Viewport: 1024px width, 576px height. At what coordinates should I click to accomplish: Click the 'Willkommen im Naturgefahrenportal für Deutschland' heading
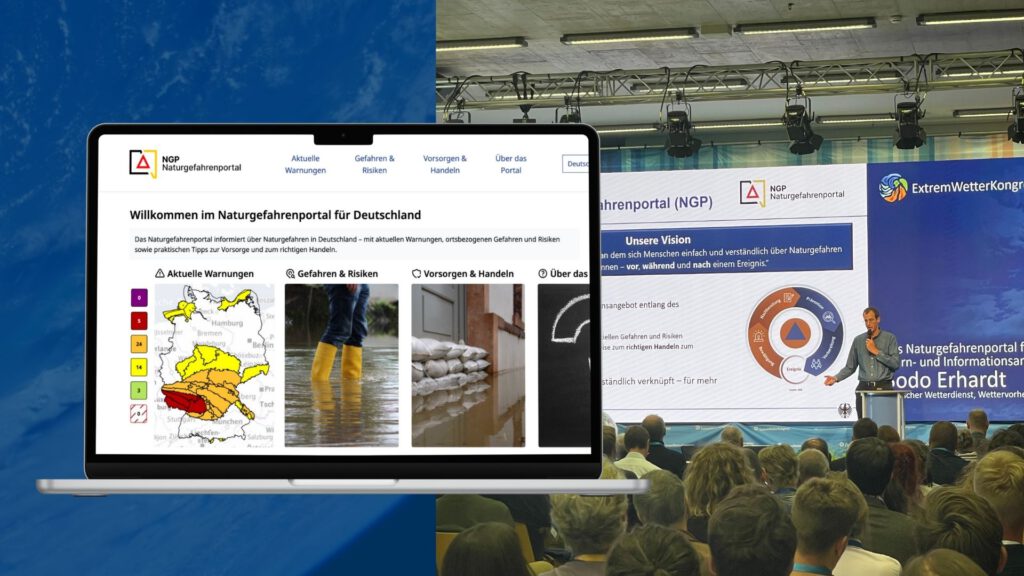[x=275, y=215]
